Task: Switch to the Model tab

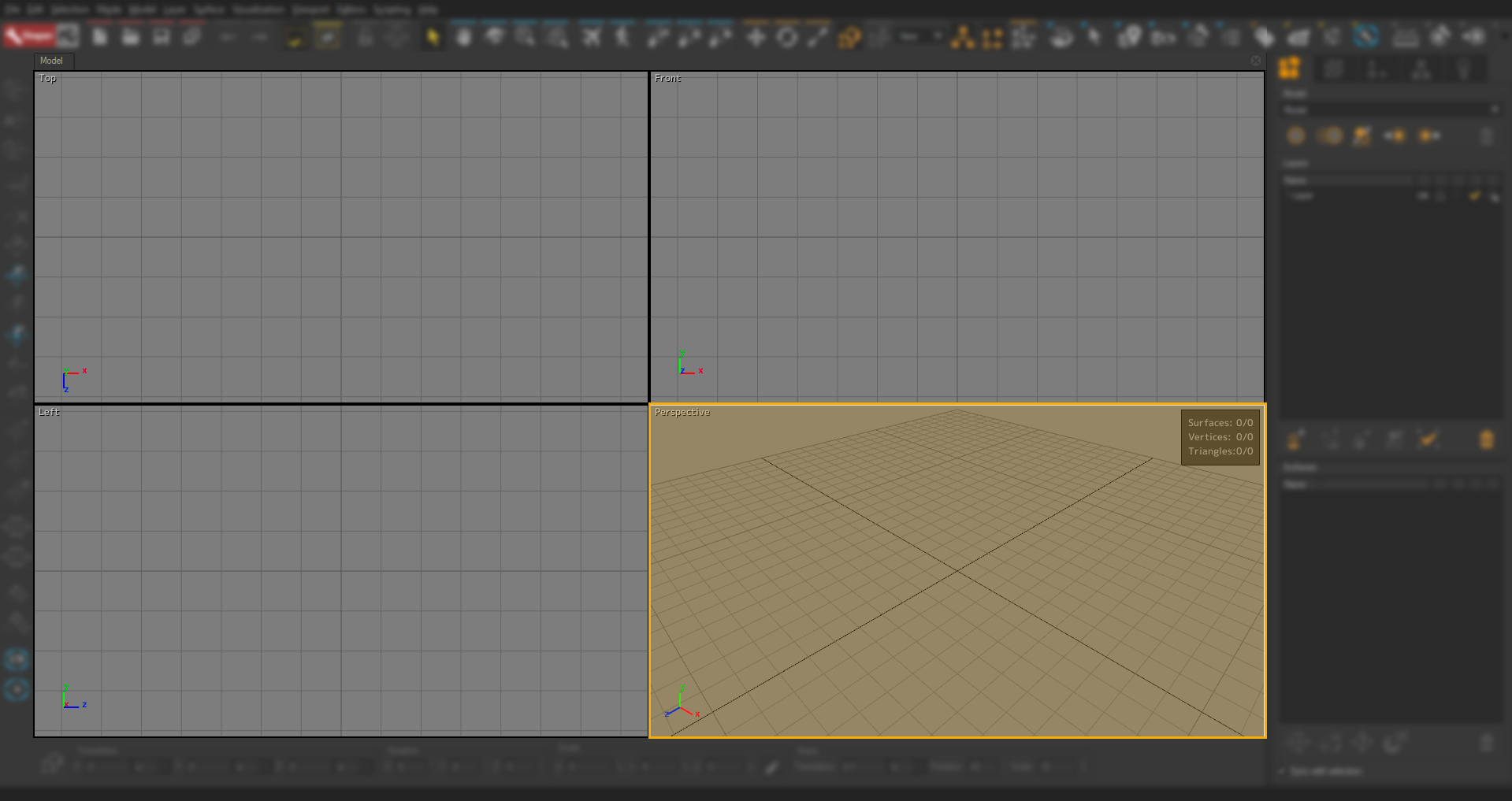Action: [52, 61]
